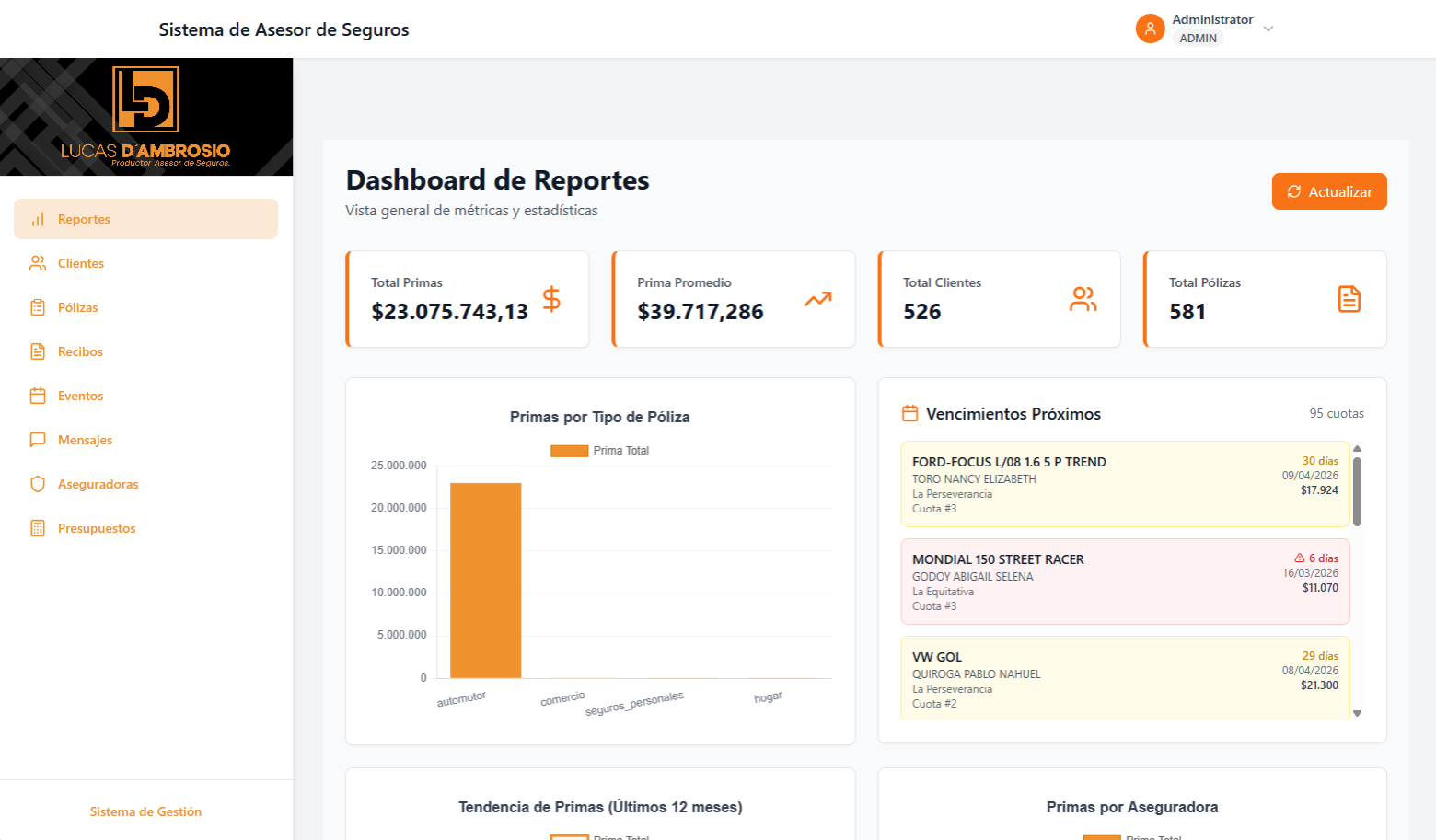Go to the Presupuestos section
Image resolution: width=1436 pixels, height=840 pixels.
point(97,528)
